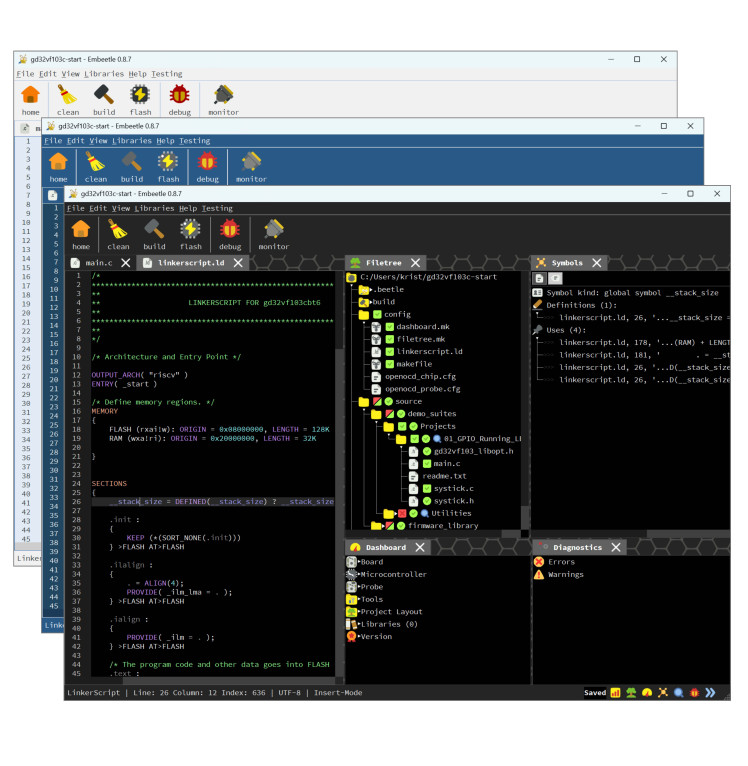The image size is (748, 766).
Task: Open readme.txt from the Filetree
Action: pos(444,476)
